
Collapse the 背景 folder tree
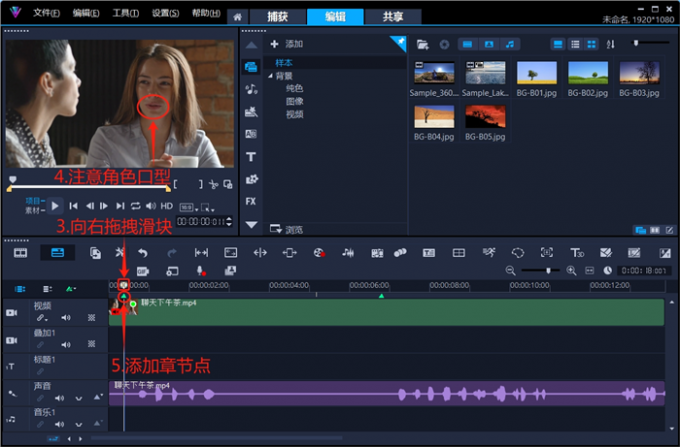tap(271, 76)
